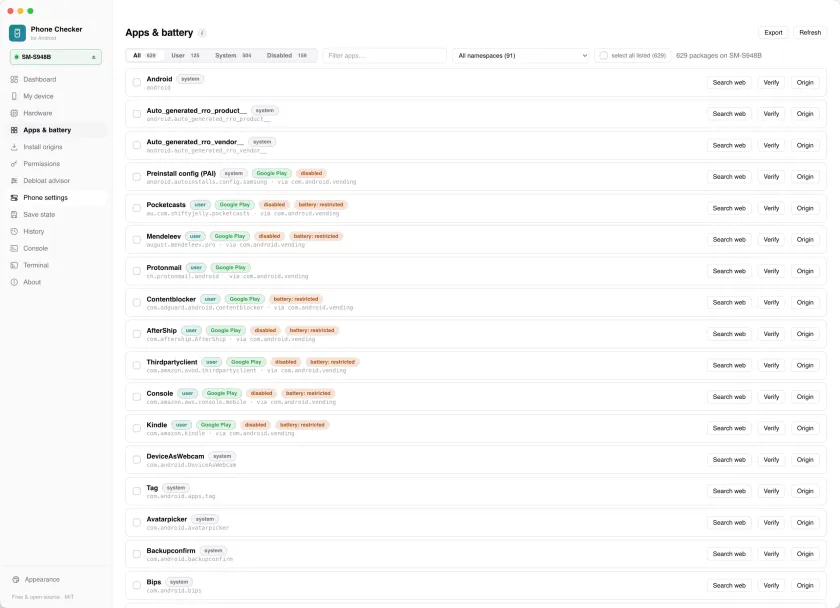Click the com.amazon.kindle package name

(x=176, y=433)
